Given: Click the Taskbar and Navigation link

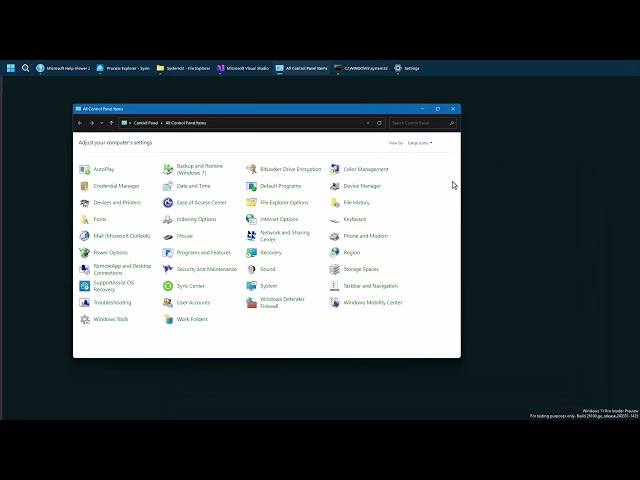Looking at the screenshot, I should coord(371,286).
